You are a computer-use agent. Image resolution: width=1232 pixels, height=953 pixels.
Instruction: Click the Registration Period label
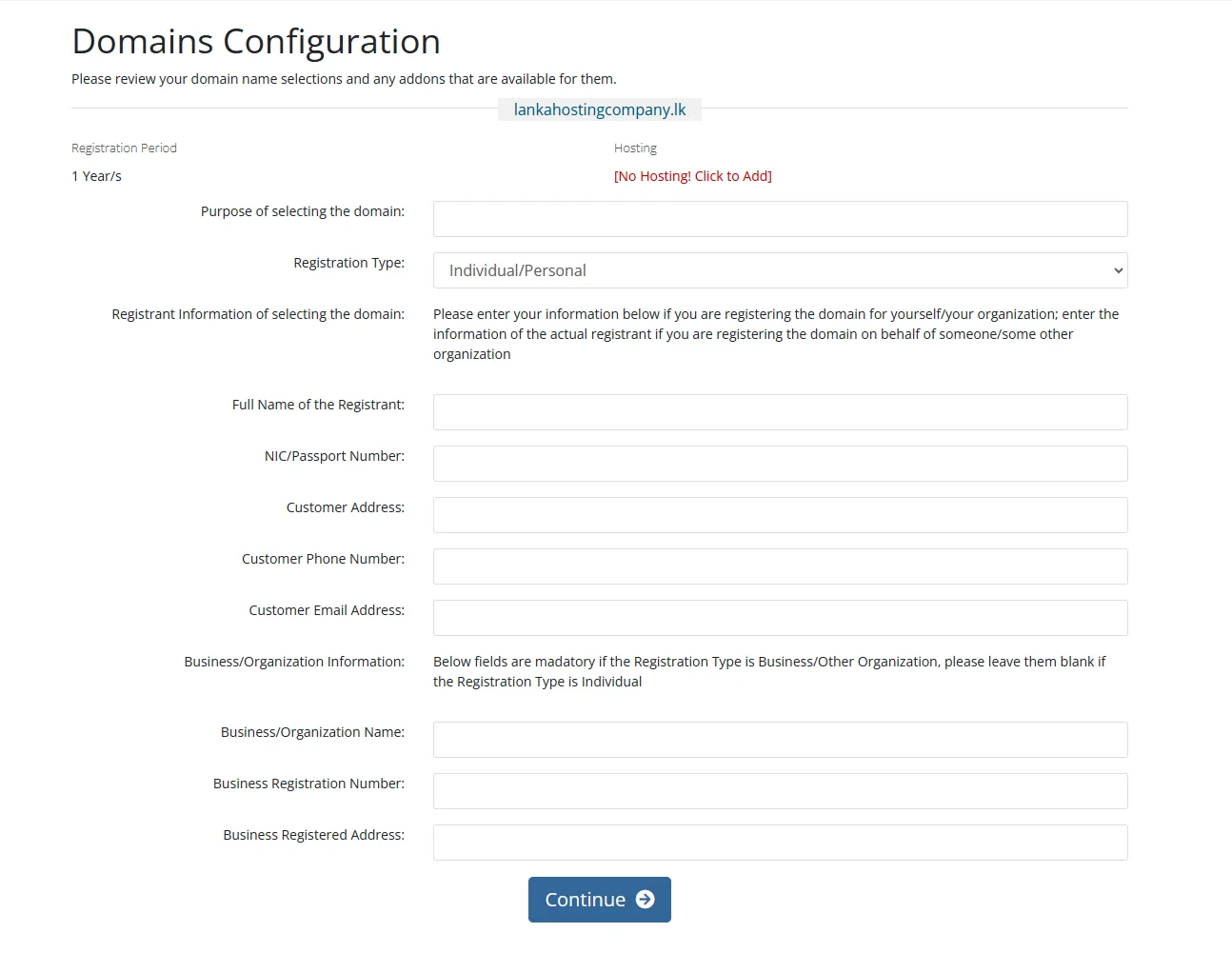tap(124, 148)
